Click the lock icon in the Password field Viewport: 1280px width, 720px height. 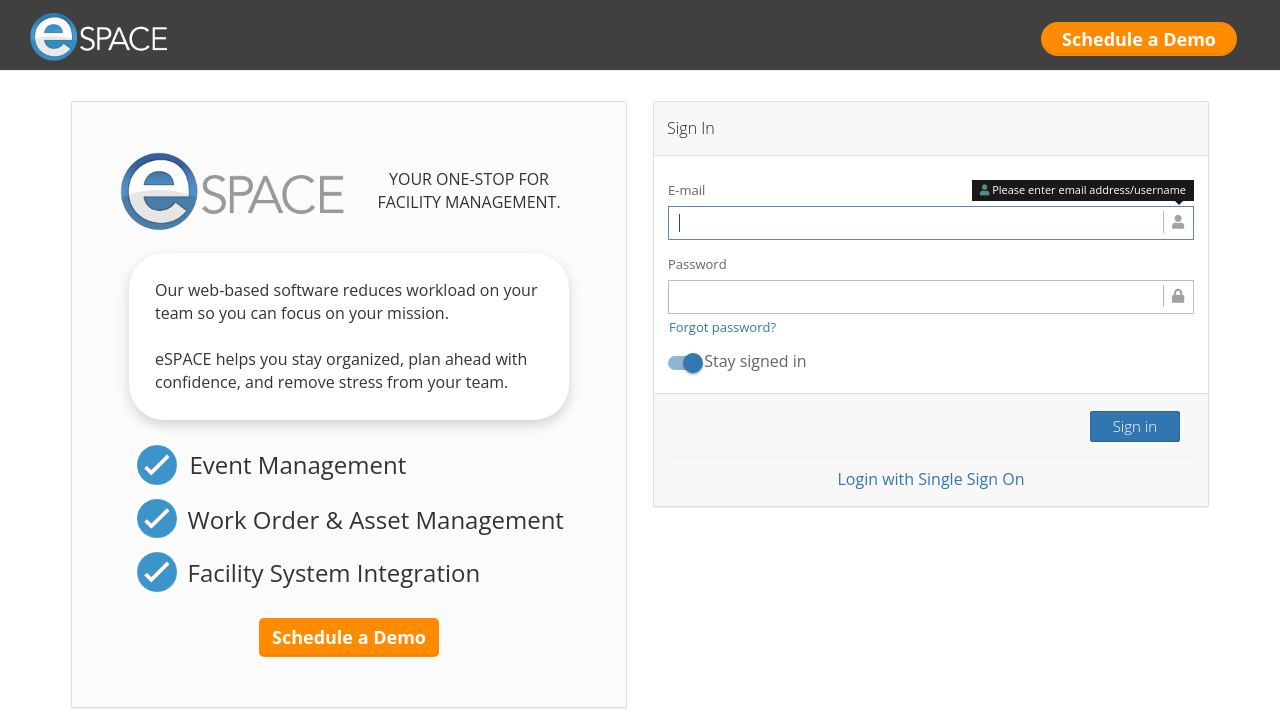coord(1178,297)
